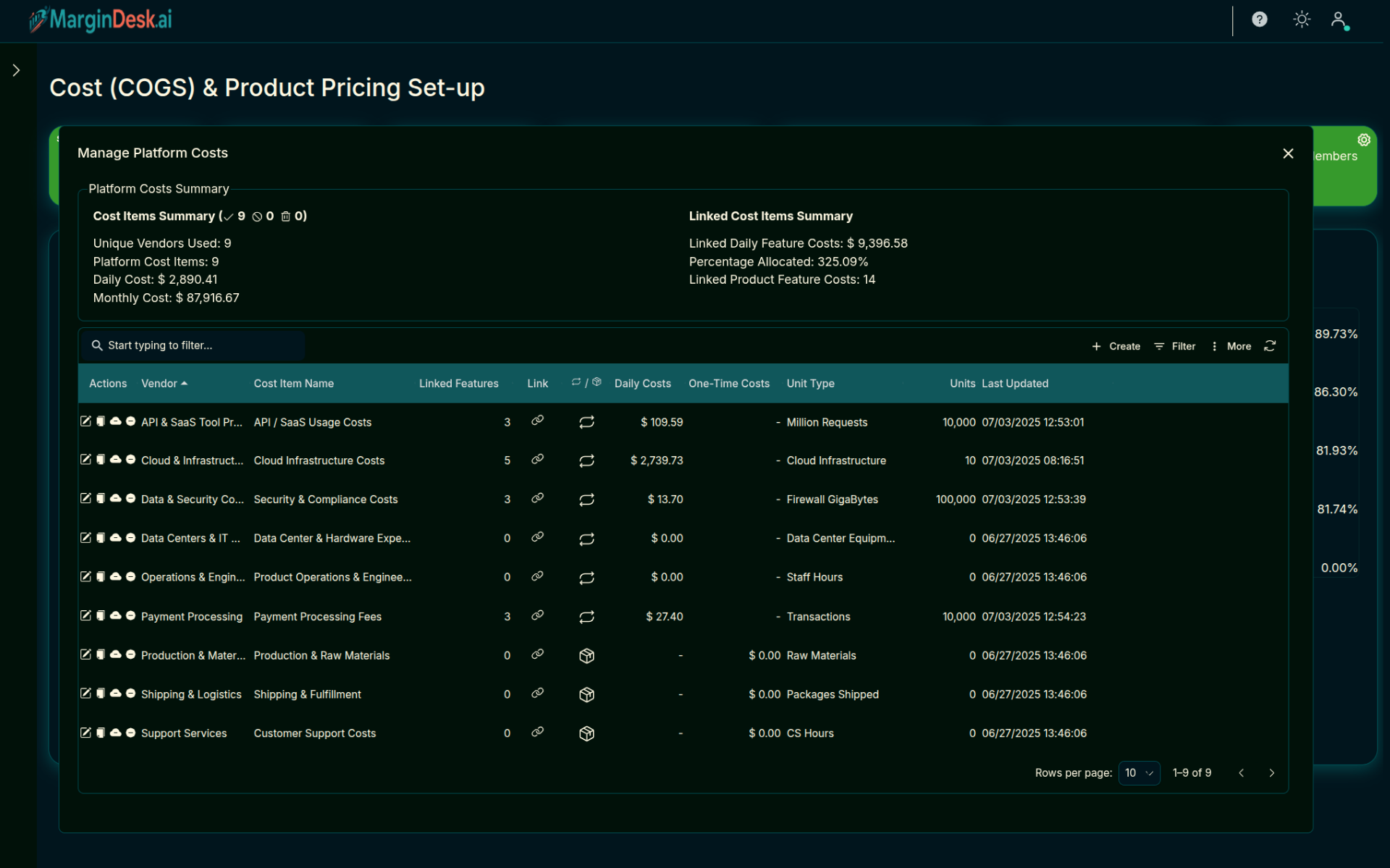The width and height of the screenshot is (1390, 868).
Task: Expand the collapsed left sidebar chevron
Action: 16,69
